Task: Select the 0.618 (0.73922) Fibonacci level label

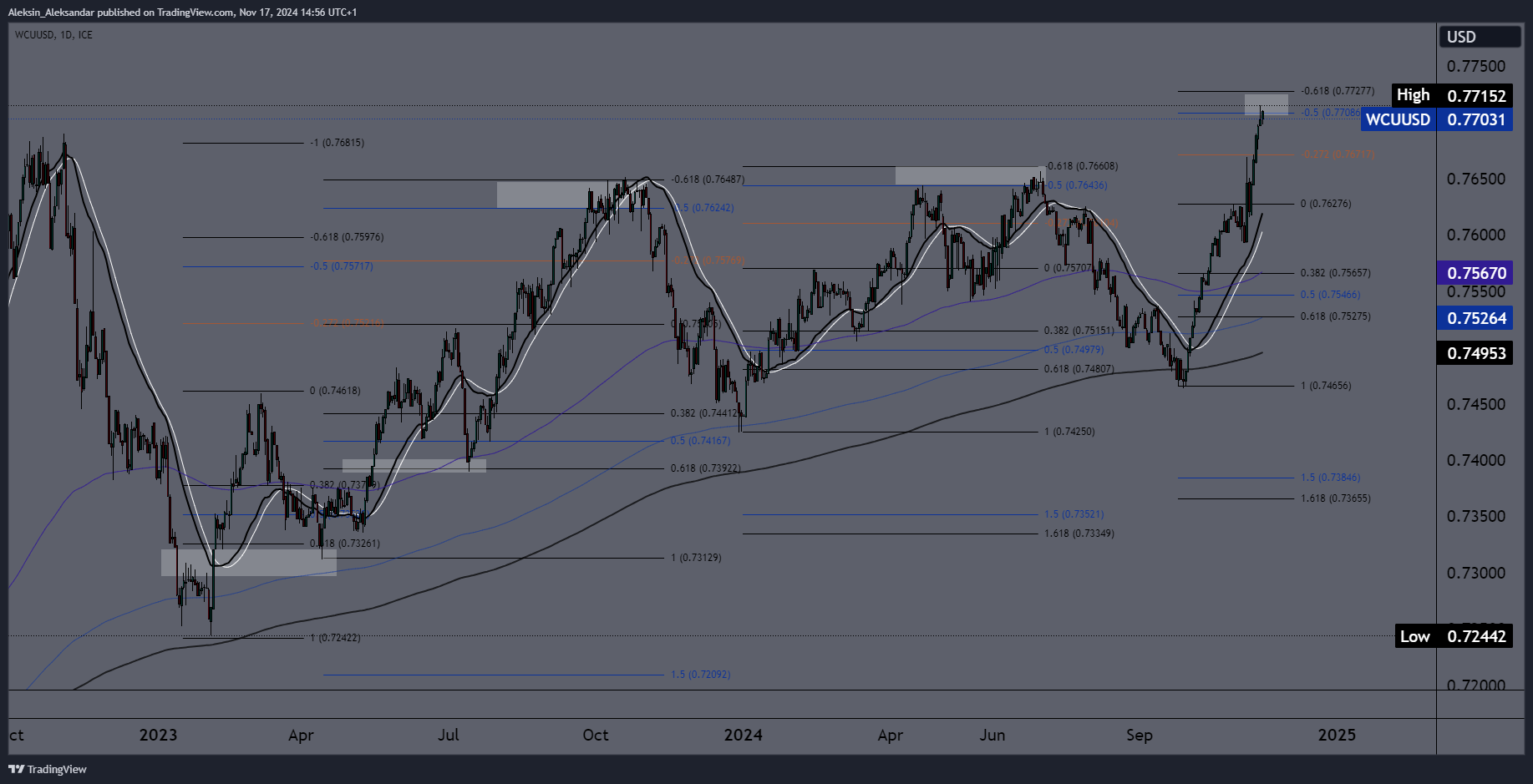Action: tap(705, 468)
